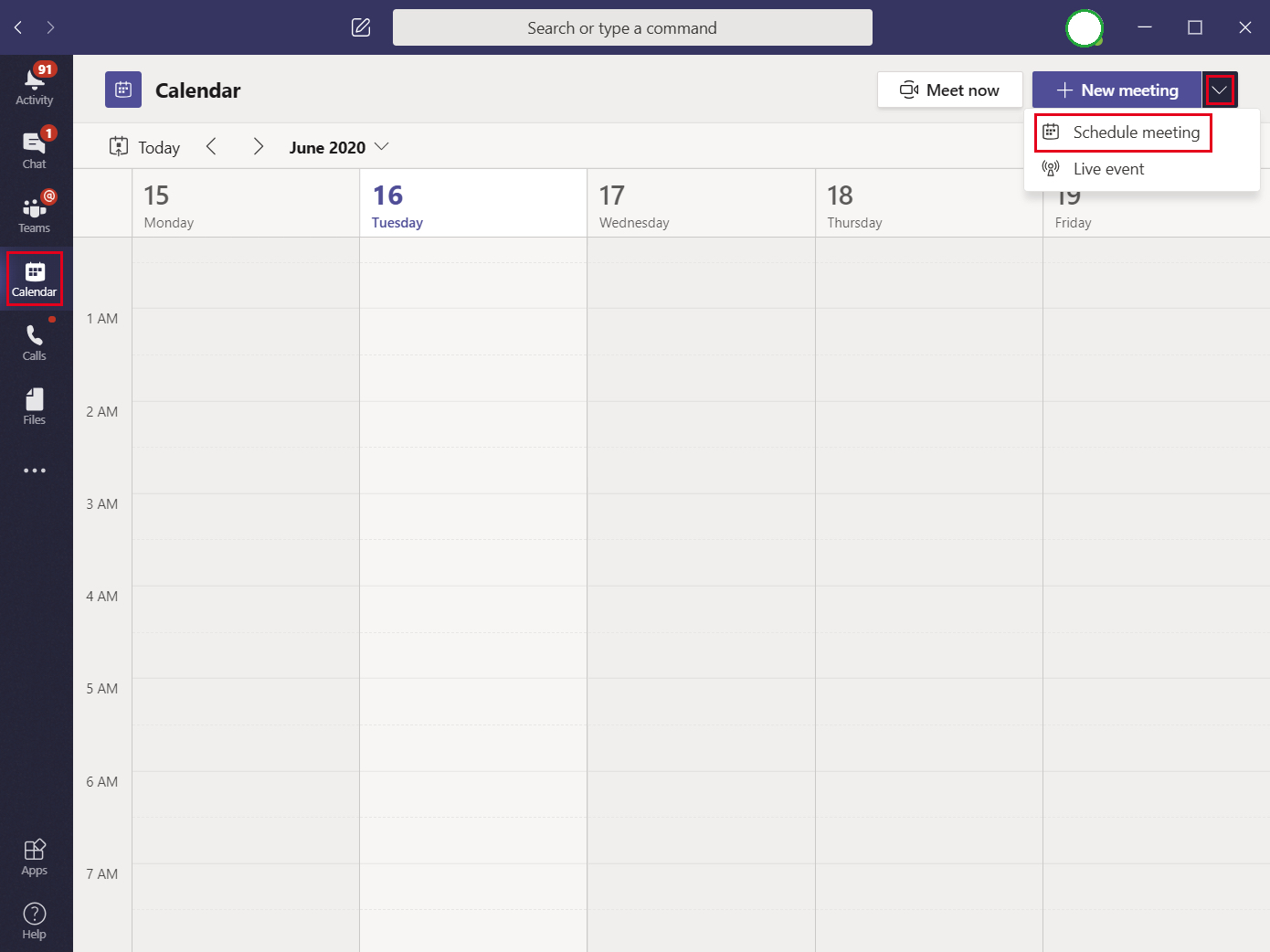Select Monday 15 day header
This screenshot has height=952, width=1270.
click(246, 204)
